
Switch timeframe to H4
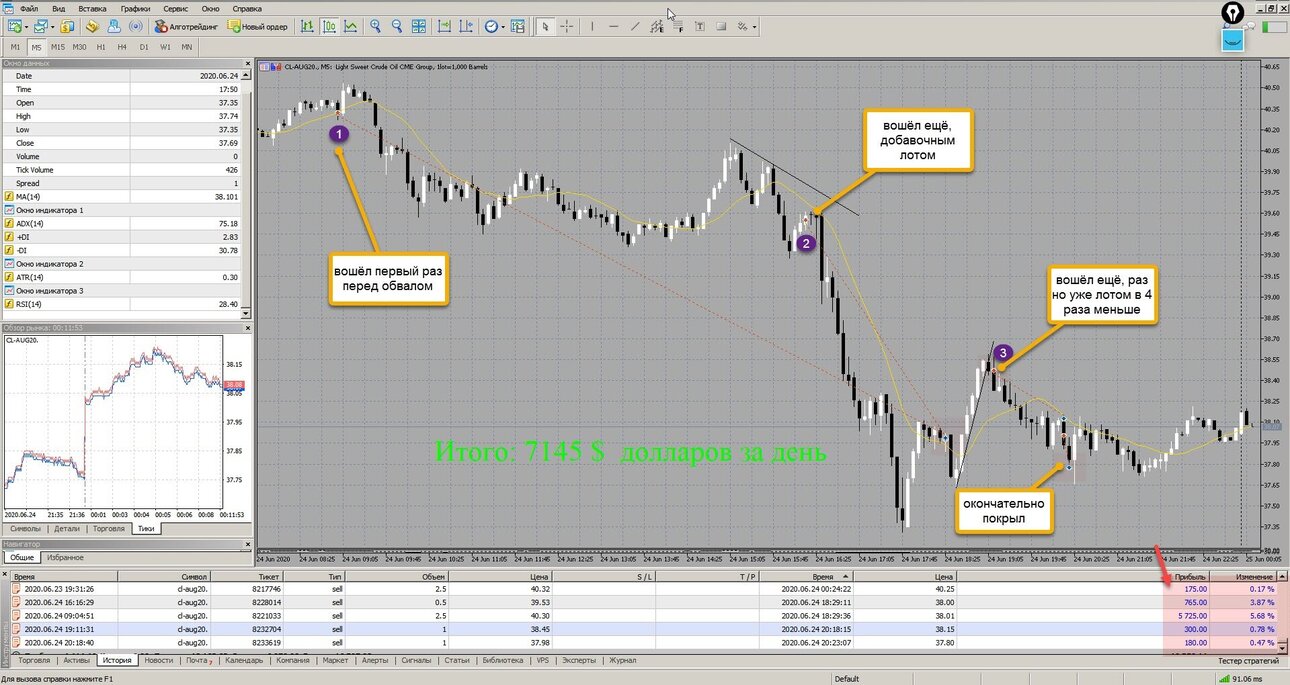pos(122,47)
